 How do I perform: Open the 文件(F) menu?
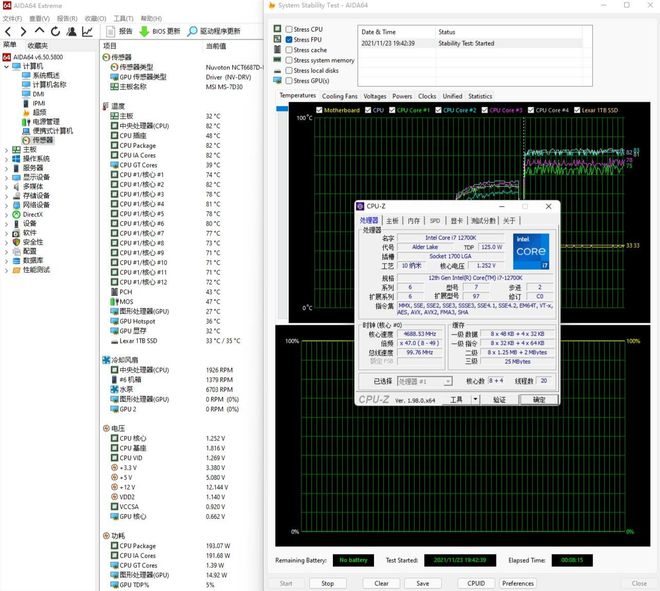12,19
